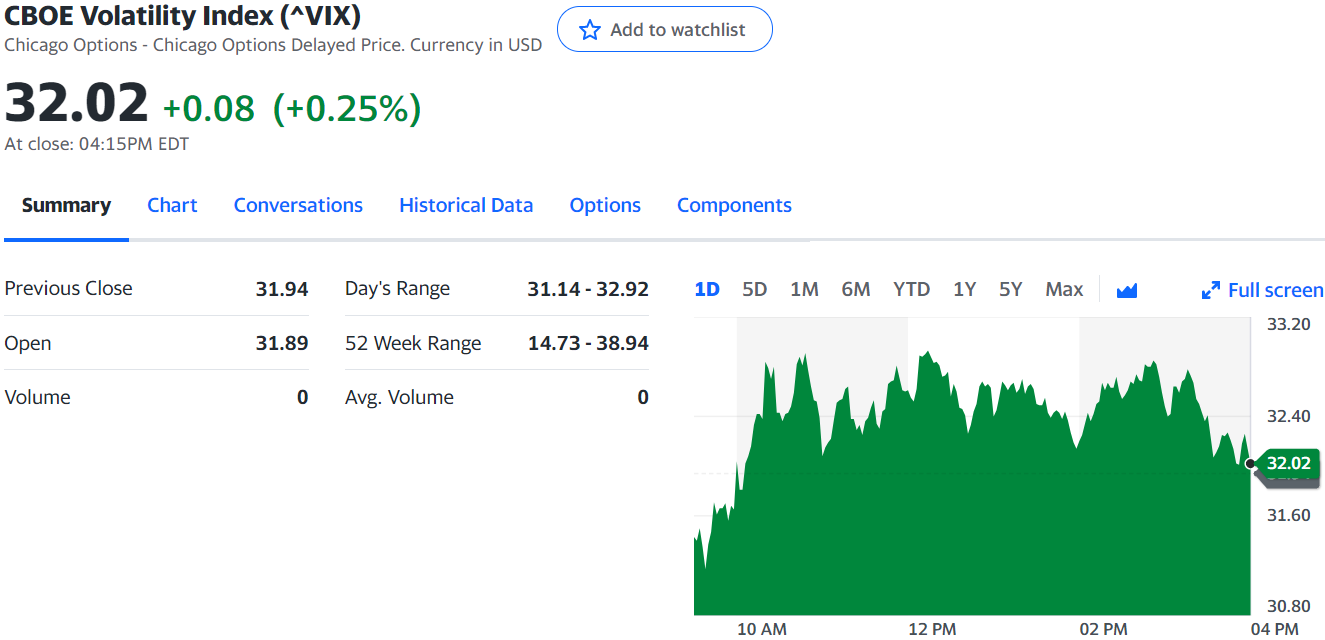The width and height of the screenshot is (1325, 640).
Task: Click the 52 Week Range value 14.73 - 38.94
Action: click(x=588, y=343)
